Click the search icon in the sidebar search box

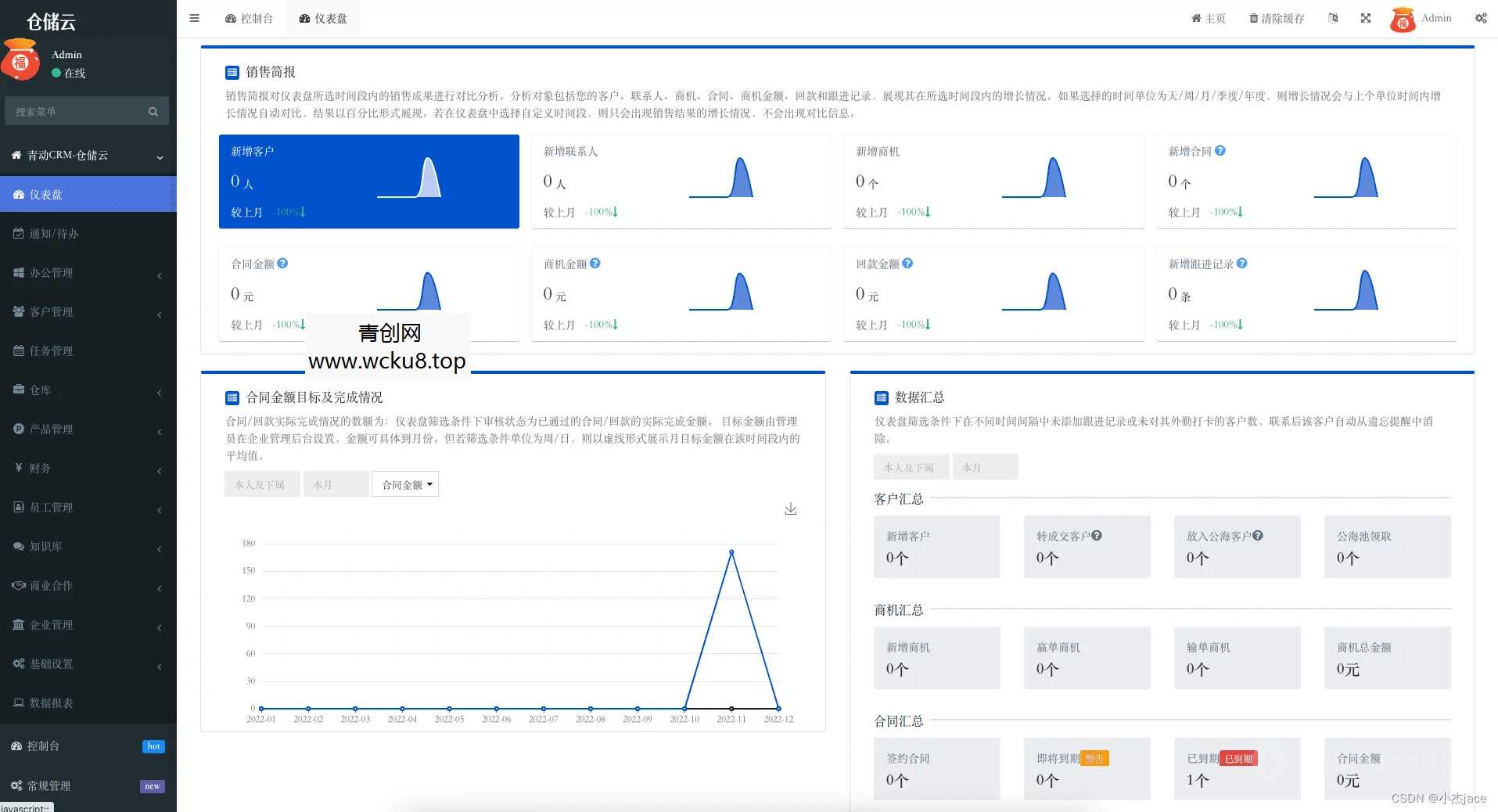tap(153, 111)
